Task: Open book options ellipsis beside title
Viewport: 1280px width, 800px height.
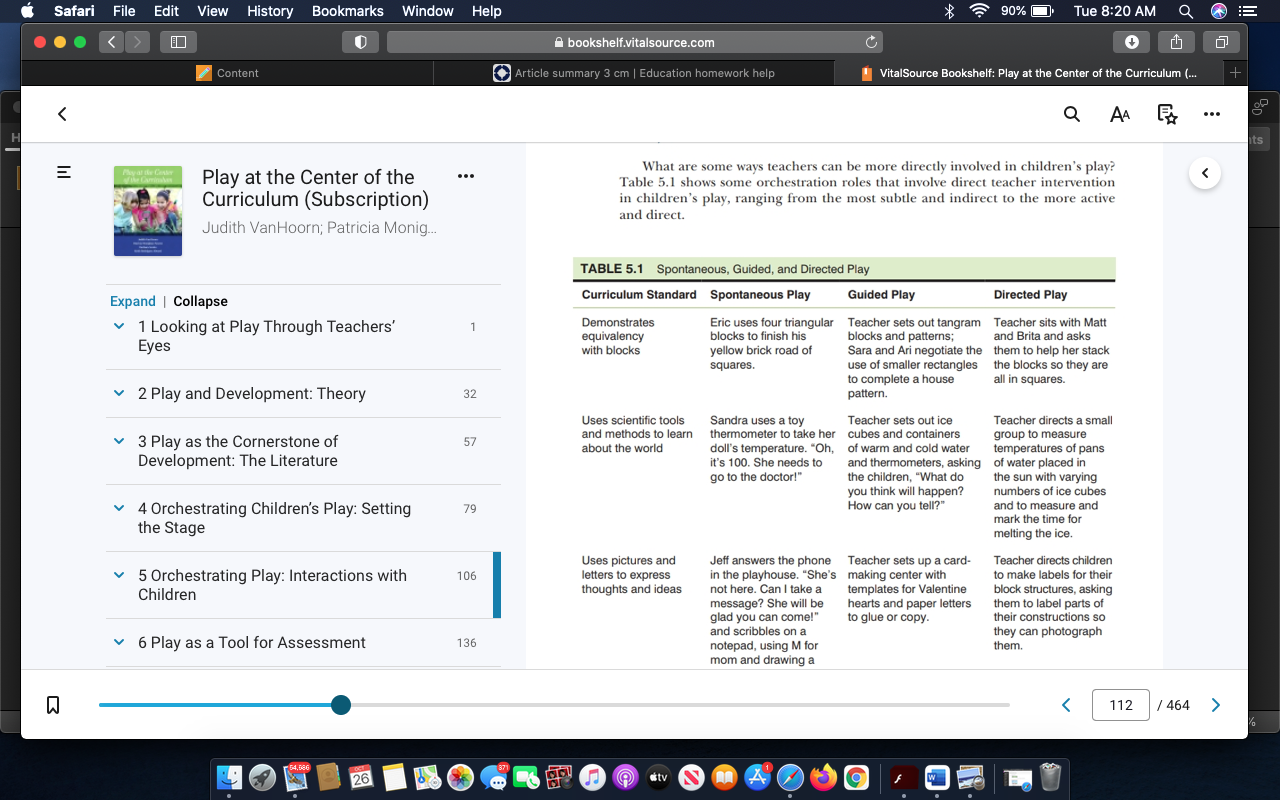Action: click(465, 176)
